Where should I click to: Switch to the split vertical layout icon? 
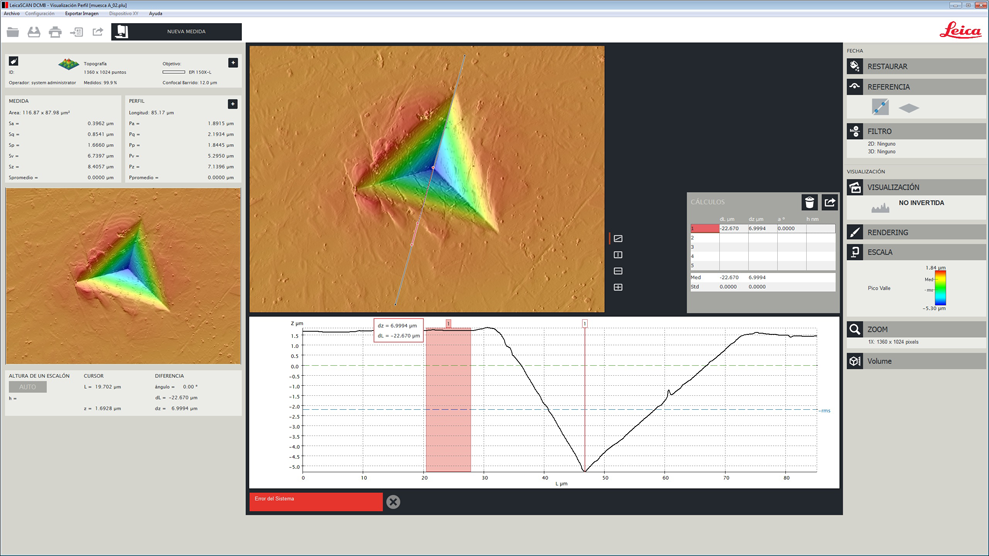[x=618, y=255]
